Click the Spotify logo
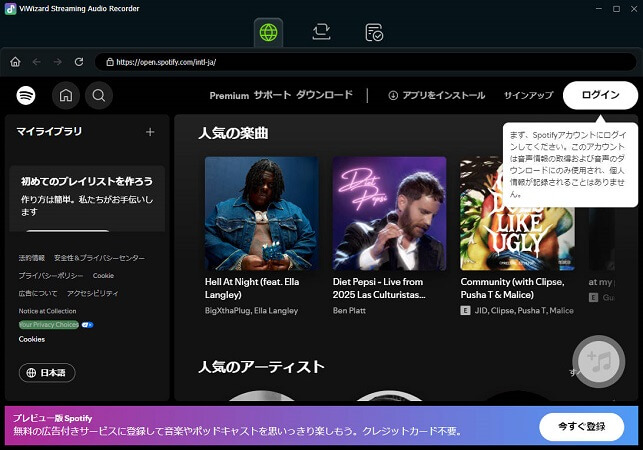Screen dimensions: 643x450 (26, 95)
